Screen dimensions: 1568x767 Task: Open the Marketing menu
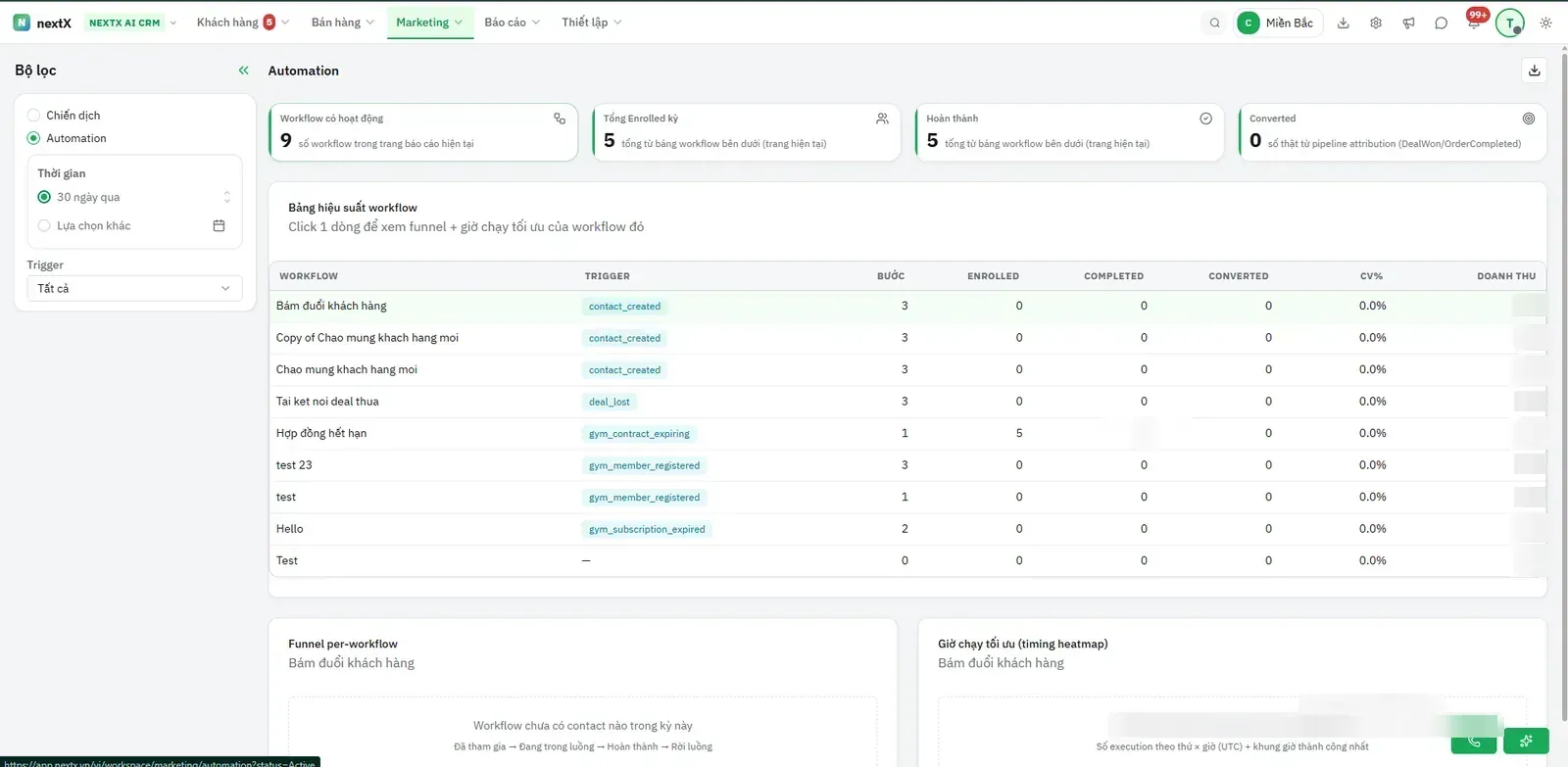429,23
